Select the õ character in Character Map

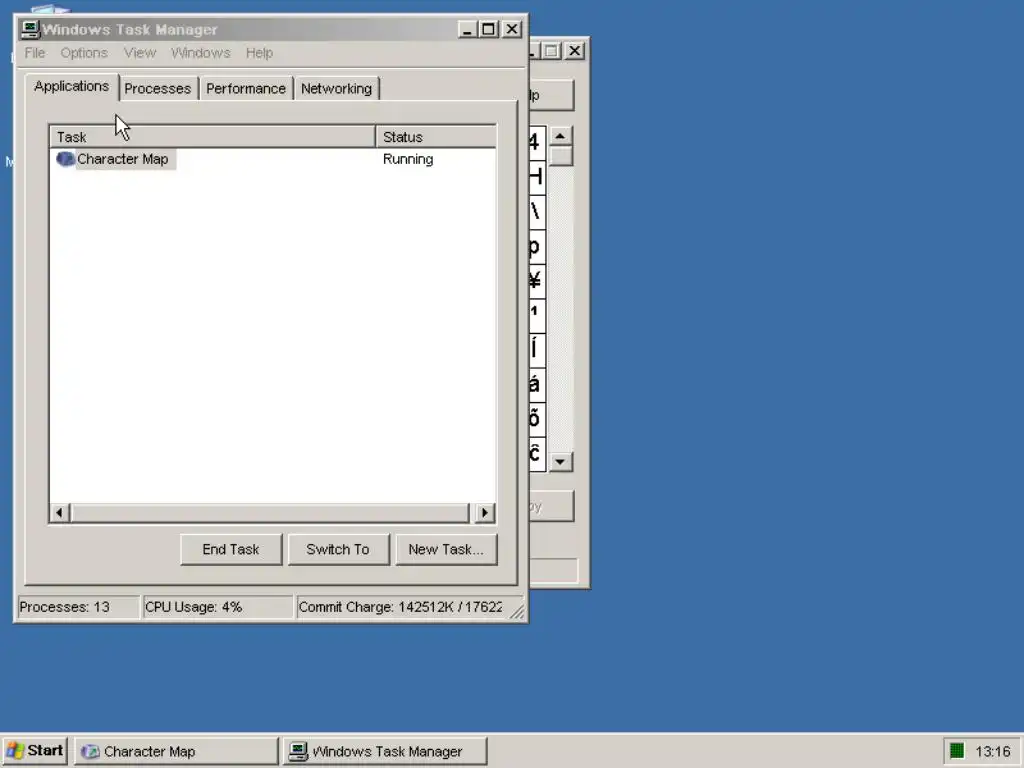coord(536,419)
